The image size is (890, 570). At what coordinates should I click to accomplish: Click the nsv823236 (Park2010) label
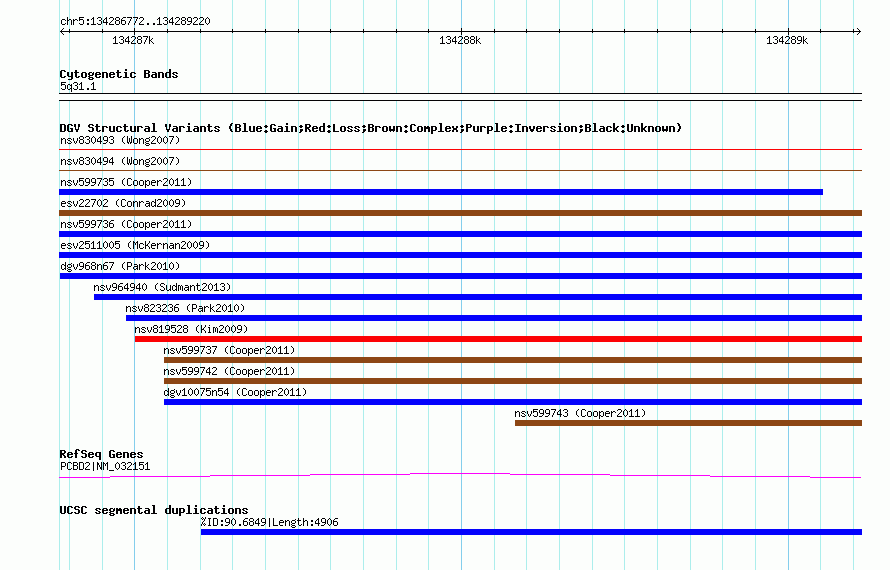click(185, 308)
